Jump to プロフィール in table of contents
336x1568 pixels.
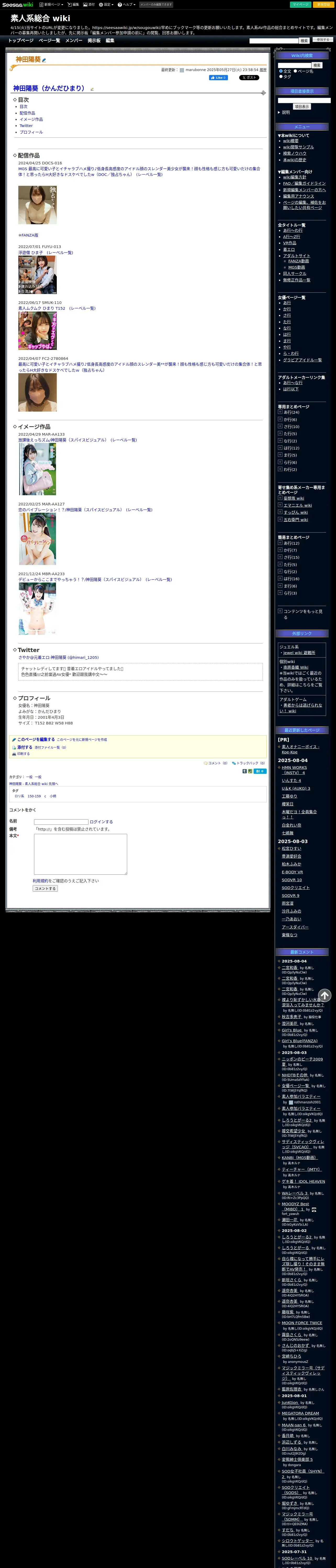pyautogui.click(x=31, y=132)
